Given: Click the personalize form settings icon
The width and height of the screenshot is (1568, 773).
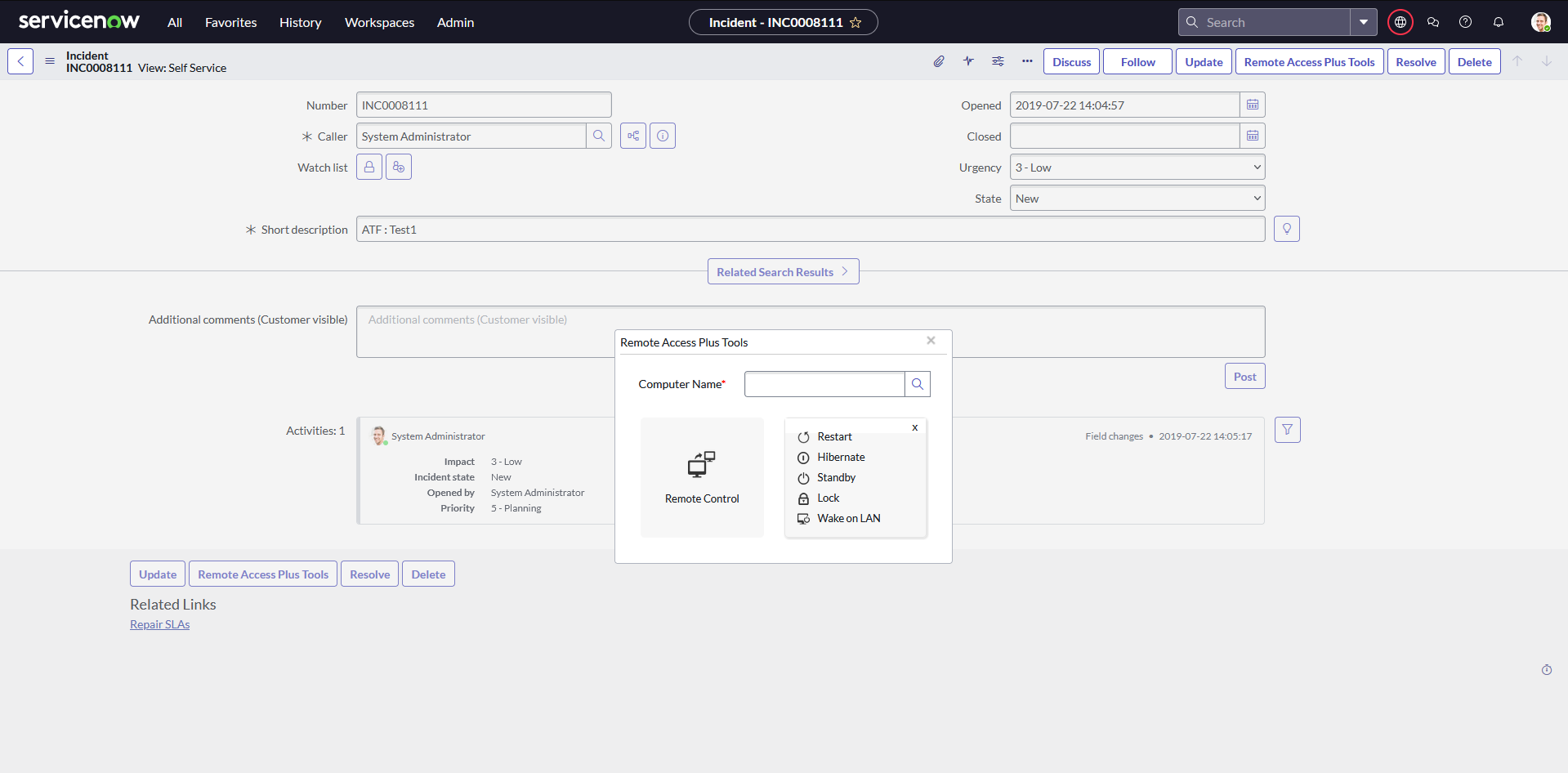Looking at the screenshot, I should pyautogui.click(x=998, y=61).
